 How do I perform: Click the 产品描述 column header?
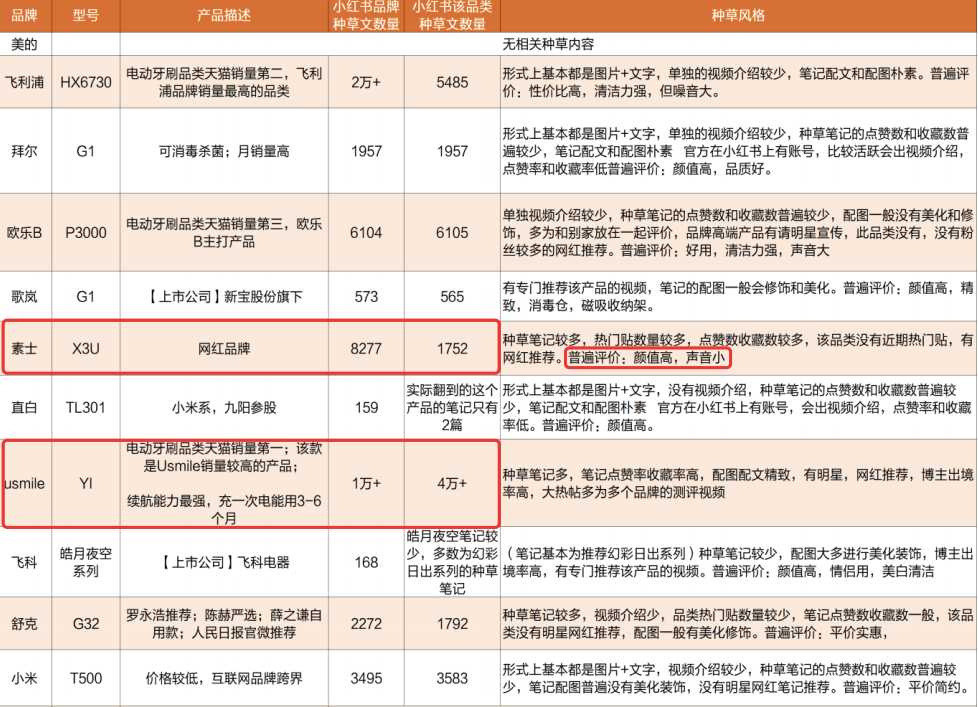(225, 16)
